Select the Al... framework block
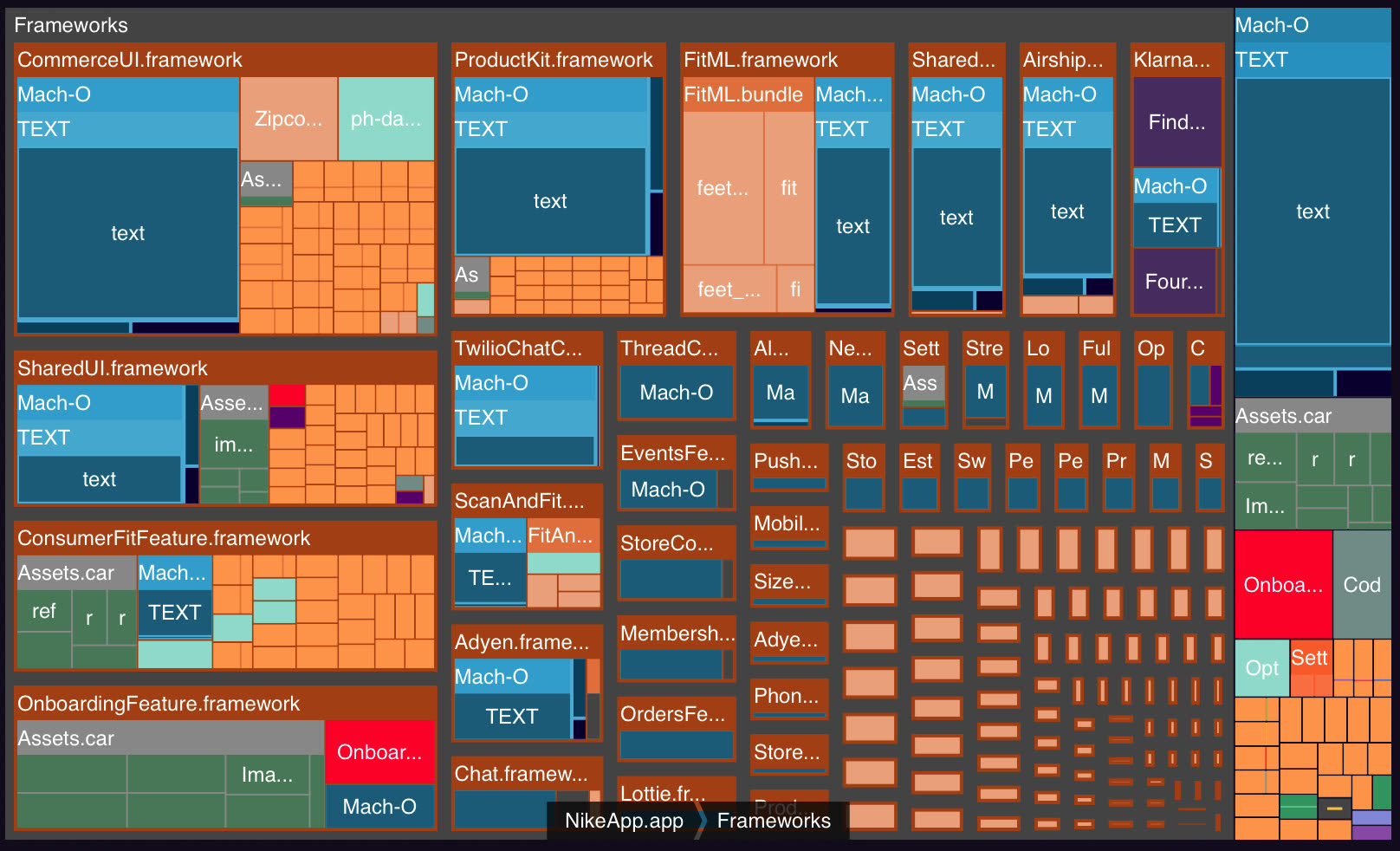 pos(781,380)
